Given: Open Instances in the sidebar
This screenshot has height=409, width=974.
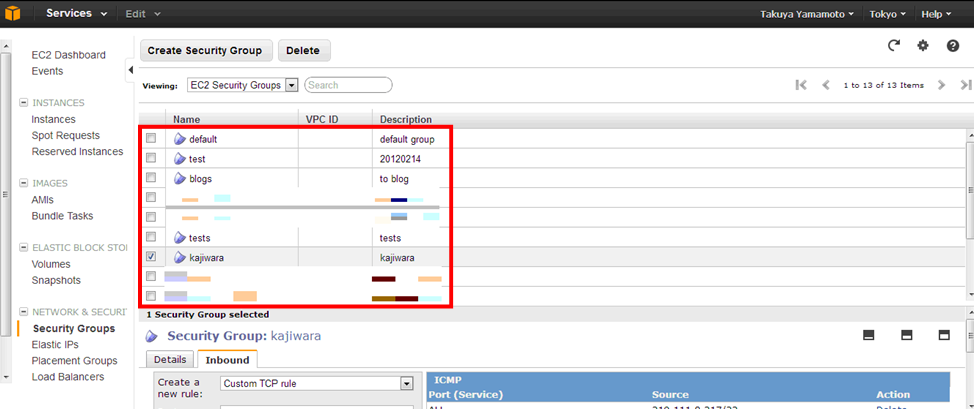Looking at the screenshot, I should pos(53,119).
